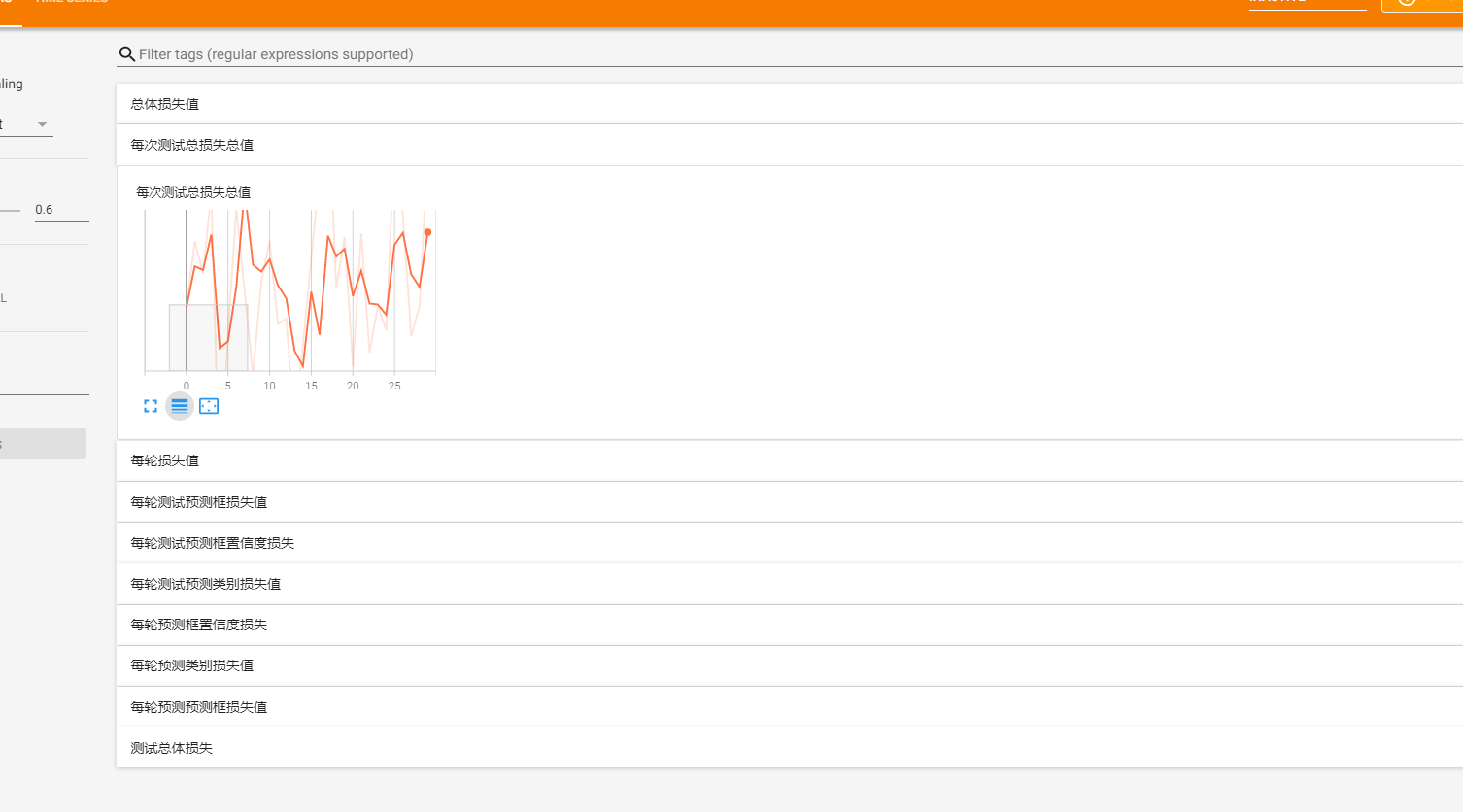Expand the 总体损失值 section
This screenshot has height=812, width=1463.
click(x=790, y=104)
